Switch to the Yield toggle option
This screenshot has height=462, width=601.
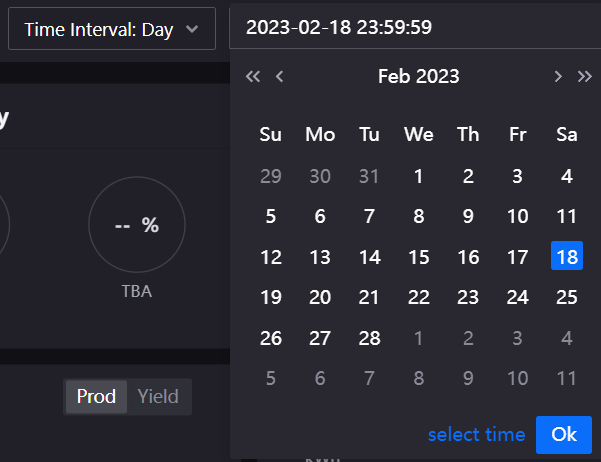[x=158, y=396]
